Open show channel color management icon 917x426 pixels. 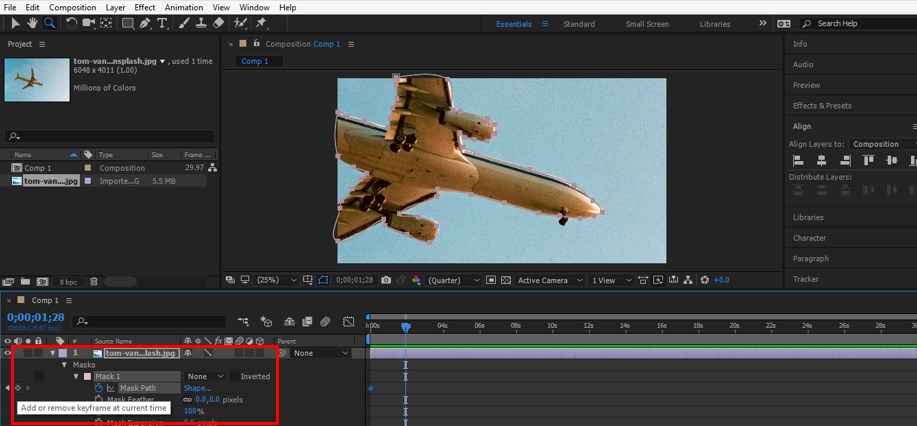[416, 280]
